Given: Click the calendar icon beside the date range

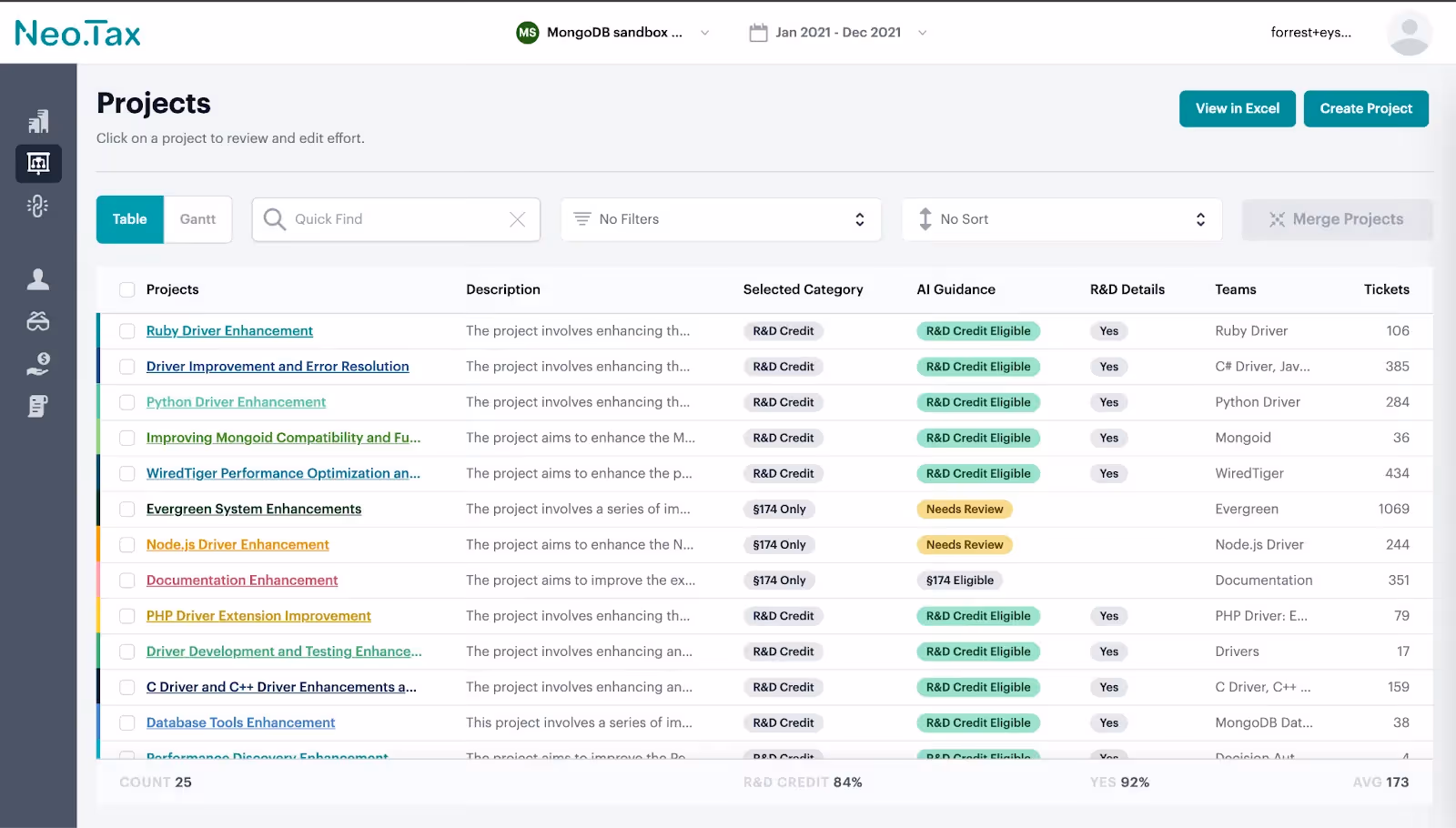Looking at the screenshot, I should (758, 33).
